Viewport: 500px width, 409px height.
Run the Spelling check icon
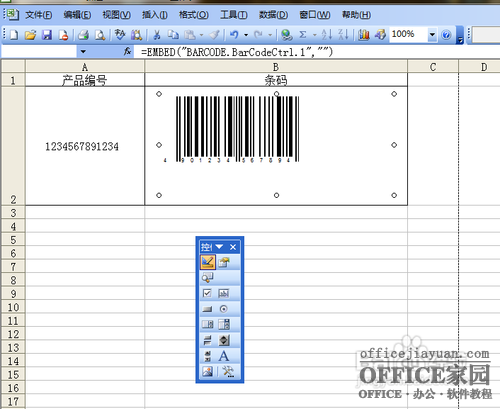[x=120, y=35]
